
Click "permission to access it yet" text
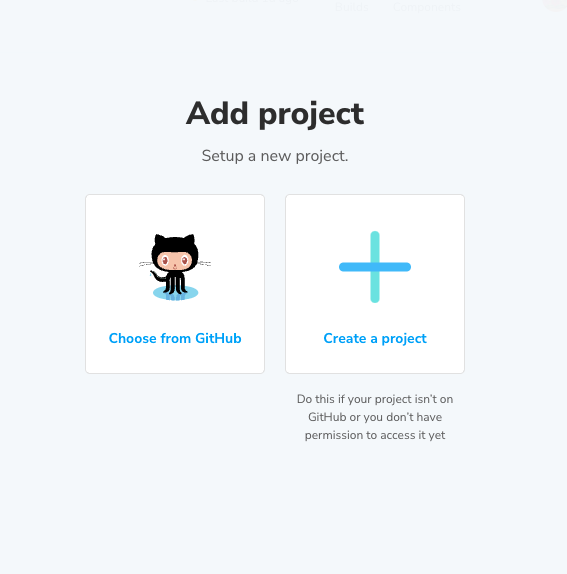tap(375, 435)
